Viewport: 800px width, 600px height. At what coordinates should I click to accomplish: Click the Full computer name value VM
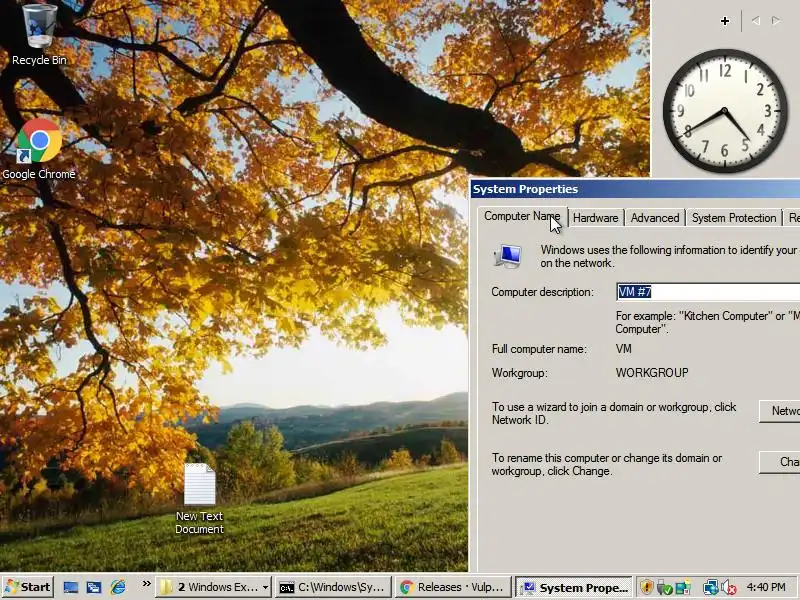623,349
